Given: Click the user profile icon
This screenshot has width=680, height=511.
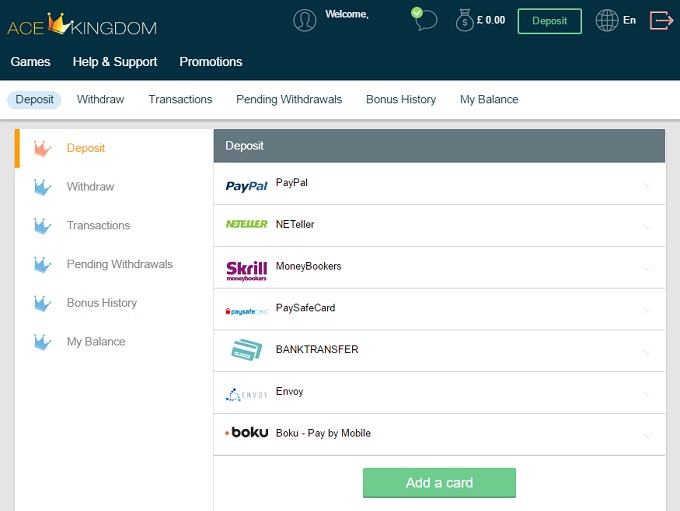Looking at the screenshot, I should pos(304,20).
